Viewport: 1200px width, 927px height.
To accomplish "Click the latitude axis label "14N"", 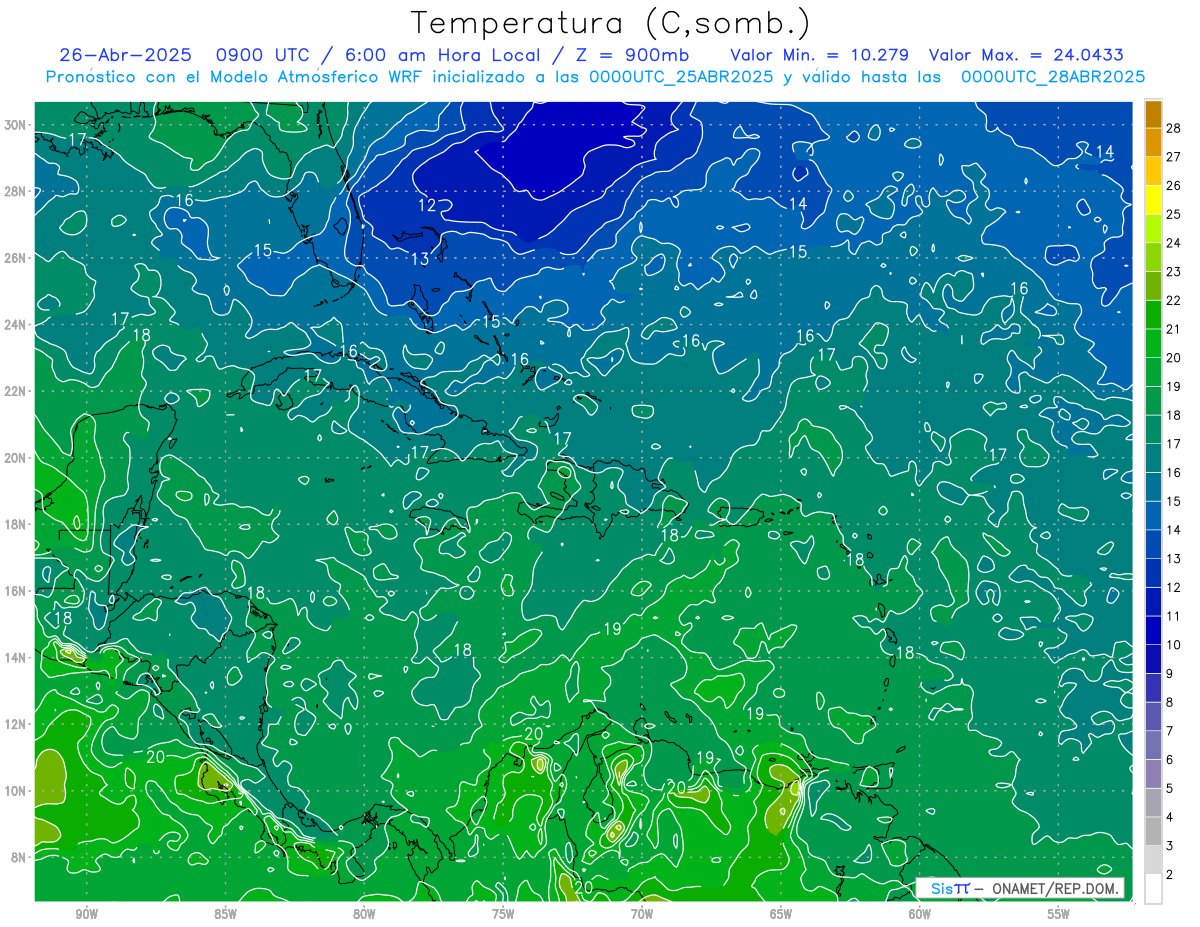I will [17, 657].
